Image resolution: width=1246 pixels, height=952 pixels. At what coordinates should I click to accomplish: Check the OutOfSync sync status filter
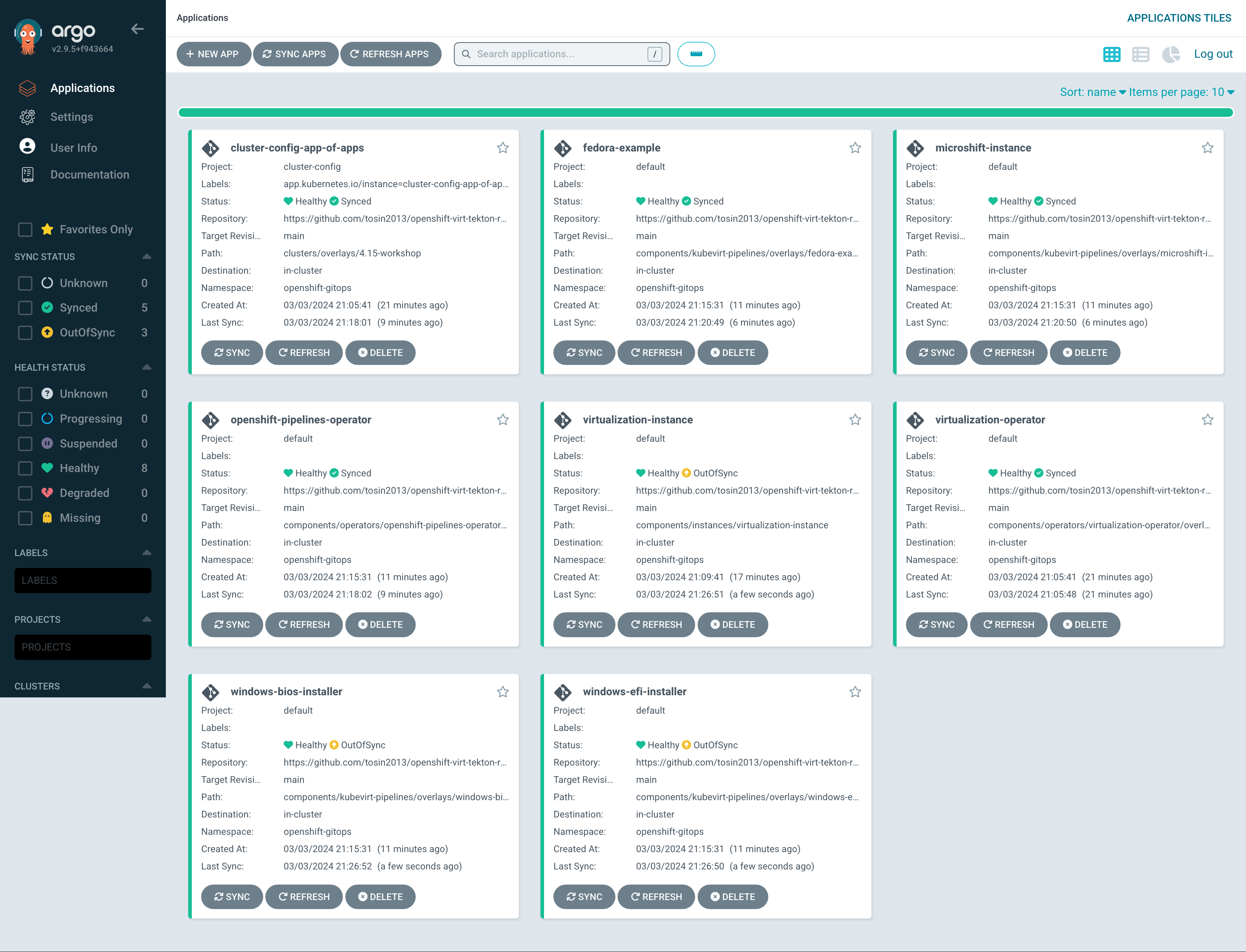click(x=25, y=332)
